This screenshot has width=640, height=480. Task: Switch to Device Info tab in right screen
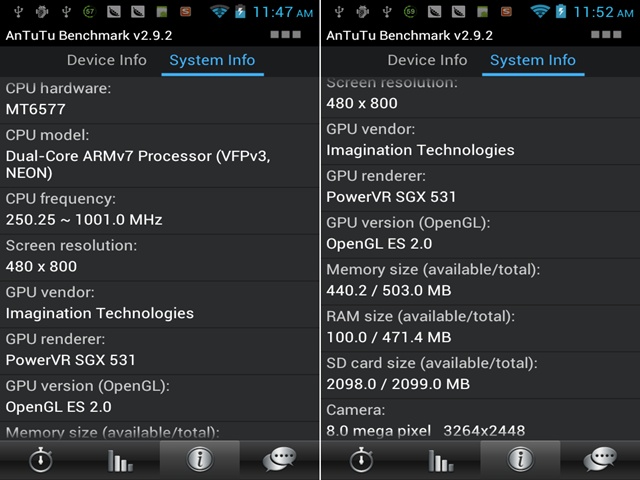coord(427,60)
